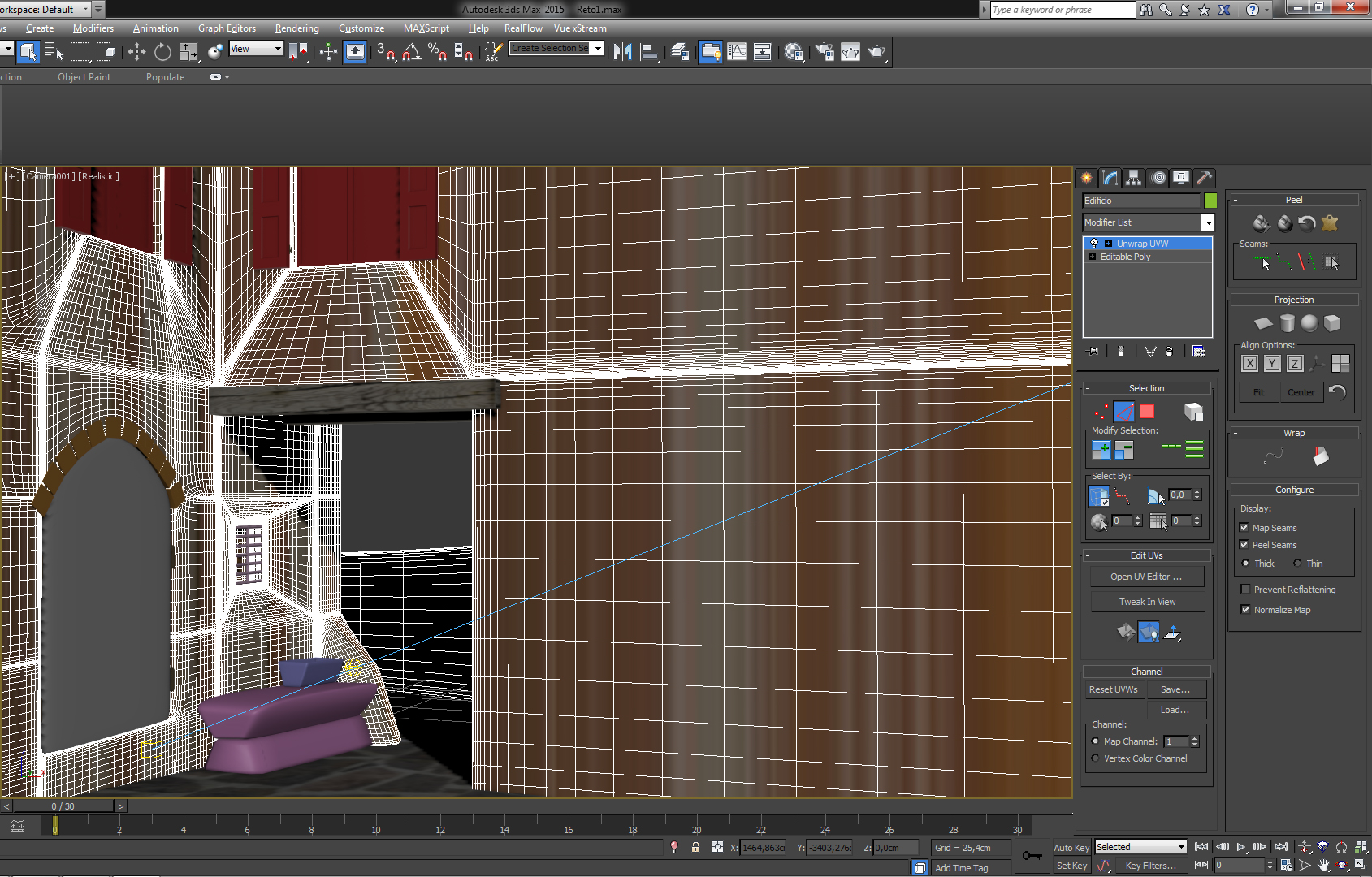The width and height of the screenshot is (1372, 877).
Task: Apply Cylindrical Map projection
Action: [x=1287, y=323]
